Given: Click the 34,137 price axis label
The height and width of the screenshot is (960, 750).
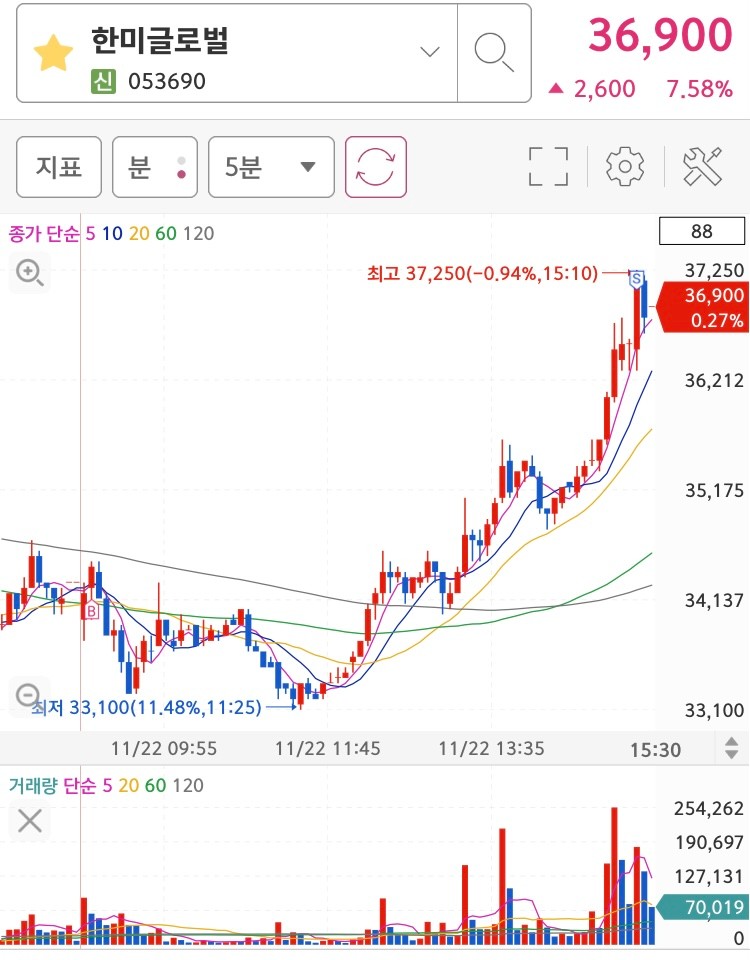Looking at the screenshot, I should click(x=714, y=601).
